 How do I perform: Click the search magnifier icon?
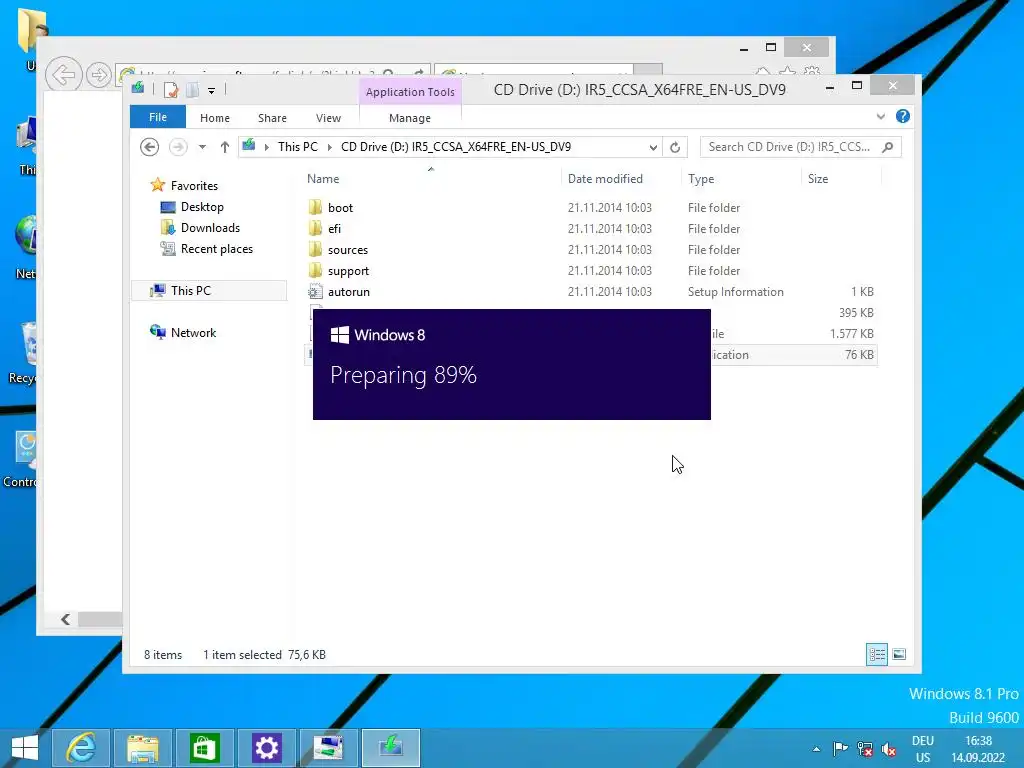888,147
